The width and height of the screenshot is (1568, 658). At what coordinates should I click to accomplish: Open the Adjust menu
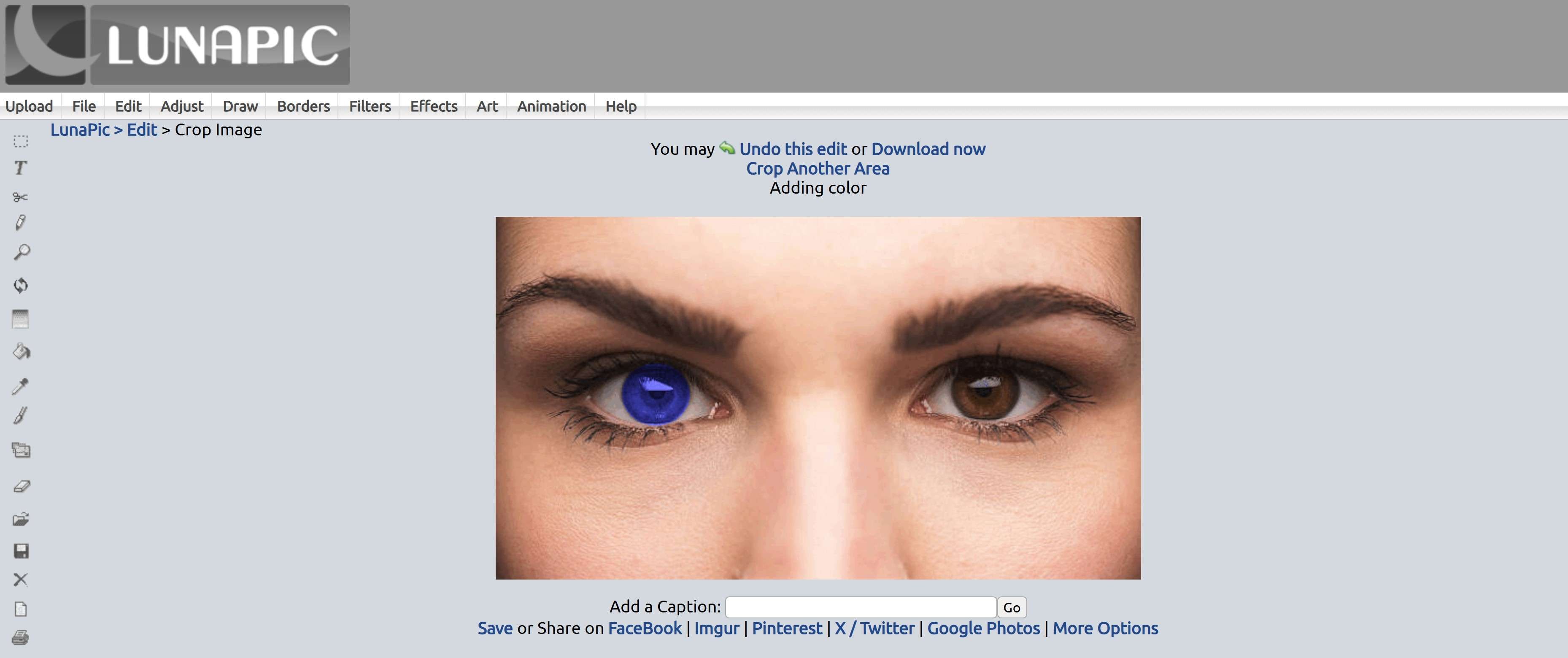(181, 107)
